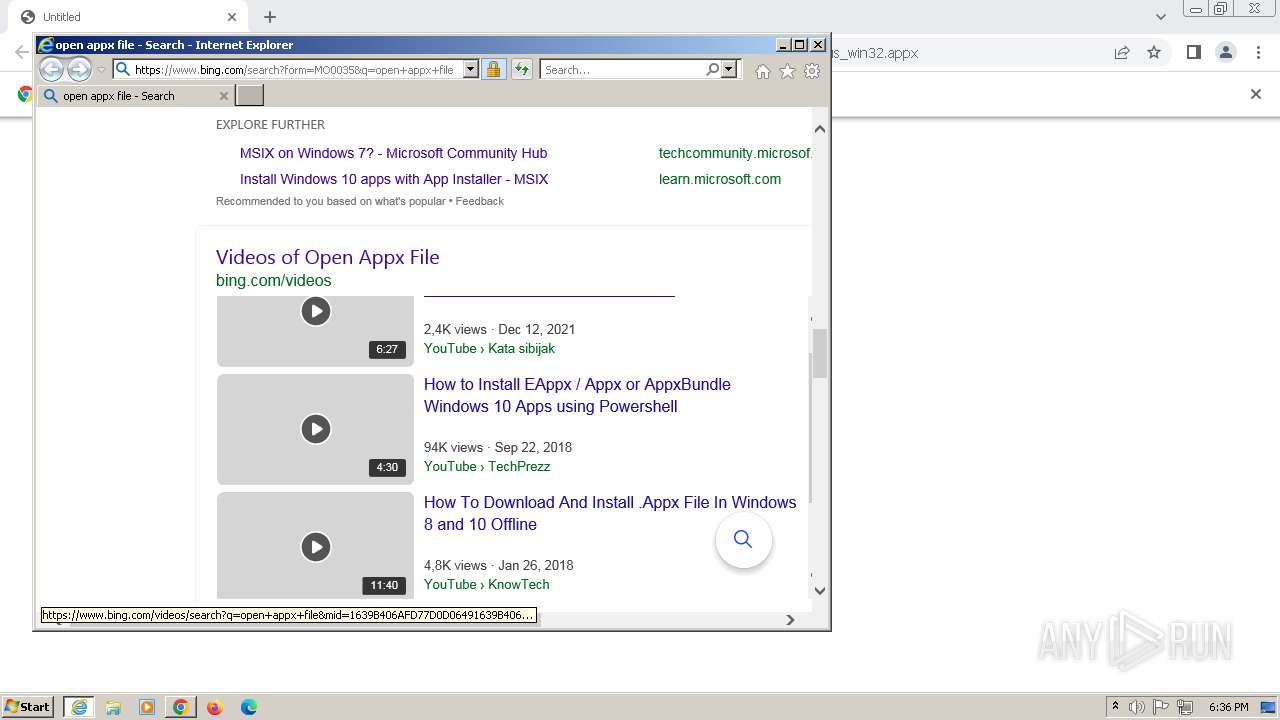Bookmark the page with Chrome star
This screenshot has width=1280, height=720.
tap(1154, 52)
